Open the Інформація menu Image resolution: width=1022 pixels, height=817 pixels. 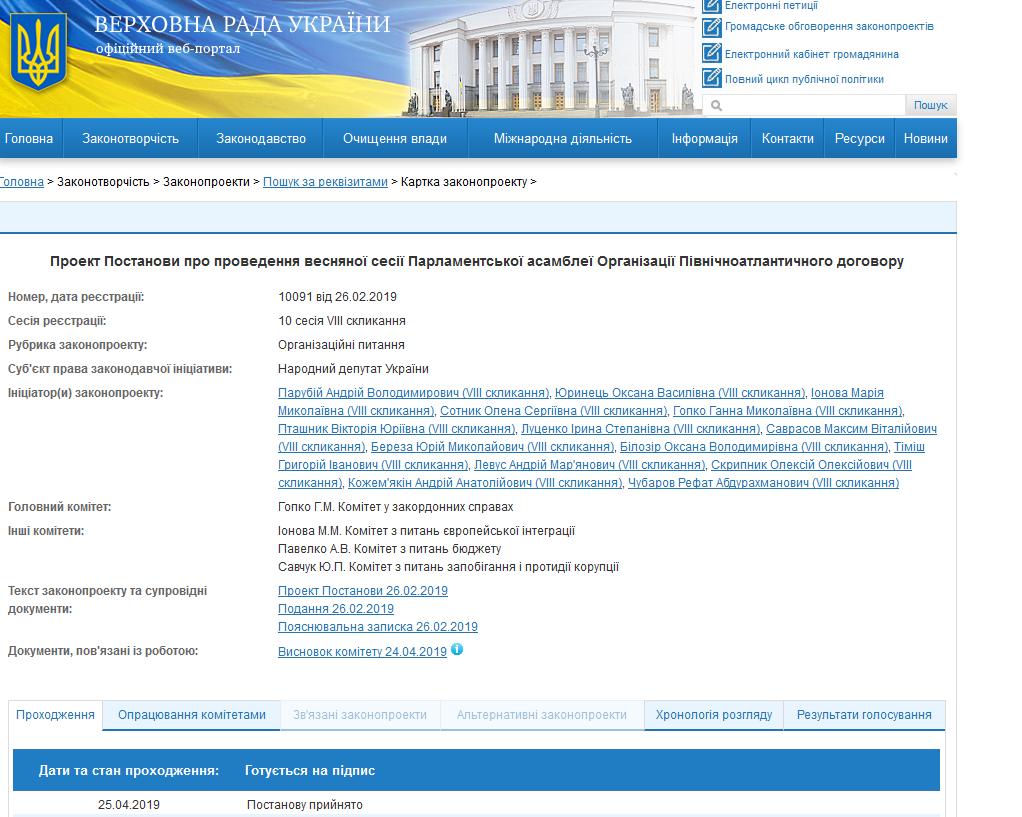coord(705,138)
